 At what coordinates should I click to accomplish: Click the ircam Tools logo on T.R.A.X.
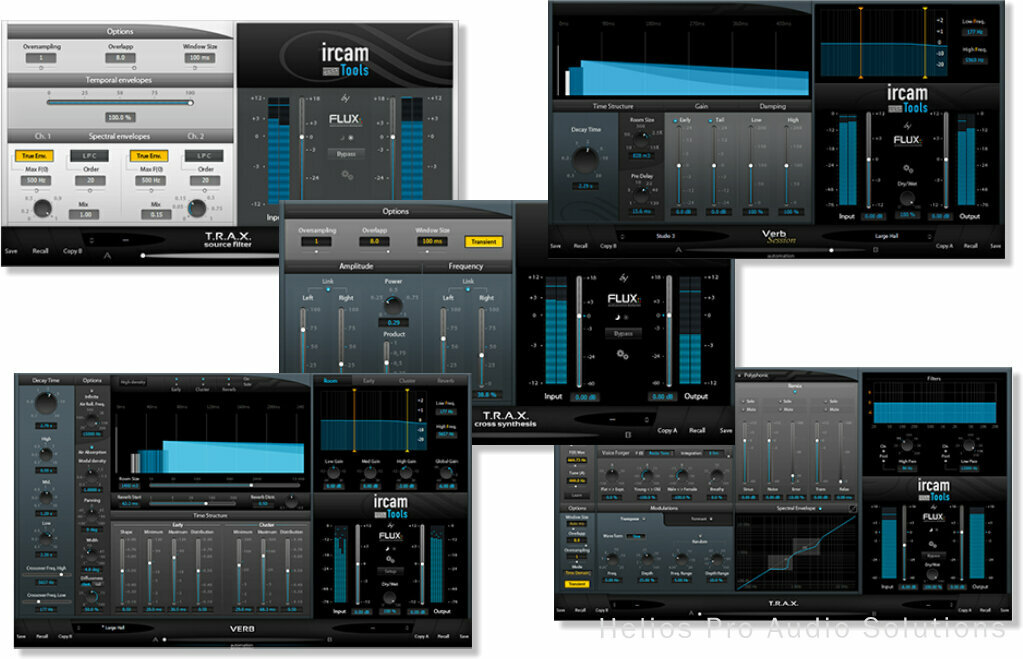point(933,489)
